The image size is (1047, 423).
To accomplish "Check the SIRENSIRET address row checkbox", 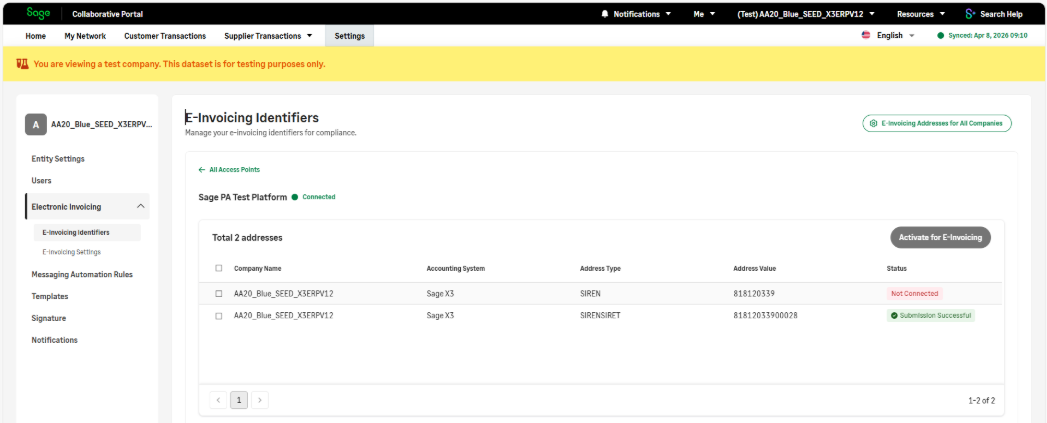I will click(x=219, y=315).
